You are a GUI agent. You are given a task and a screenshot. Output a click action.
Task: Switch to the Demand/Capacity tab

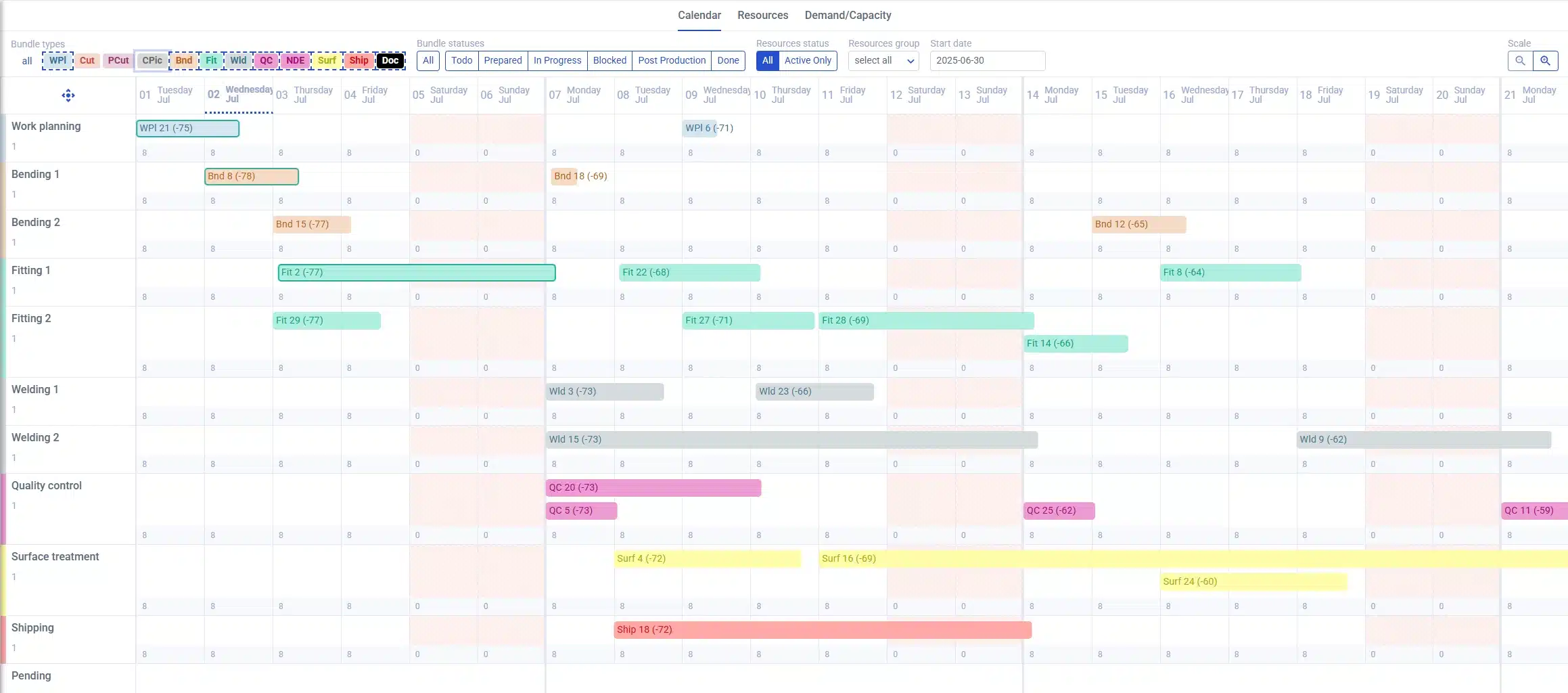848,16
